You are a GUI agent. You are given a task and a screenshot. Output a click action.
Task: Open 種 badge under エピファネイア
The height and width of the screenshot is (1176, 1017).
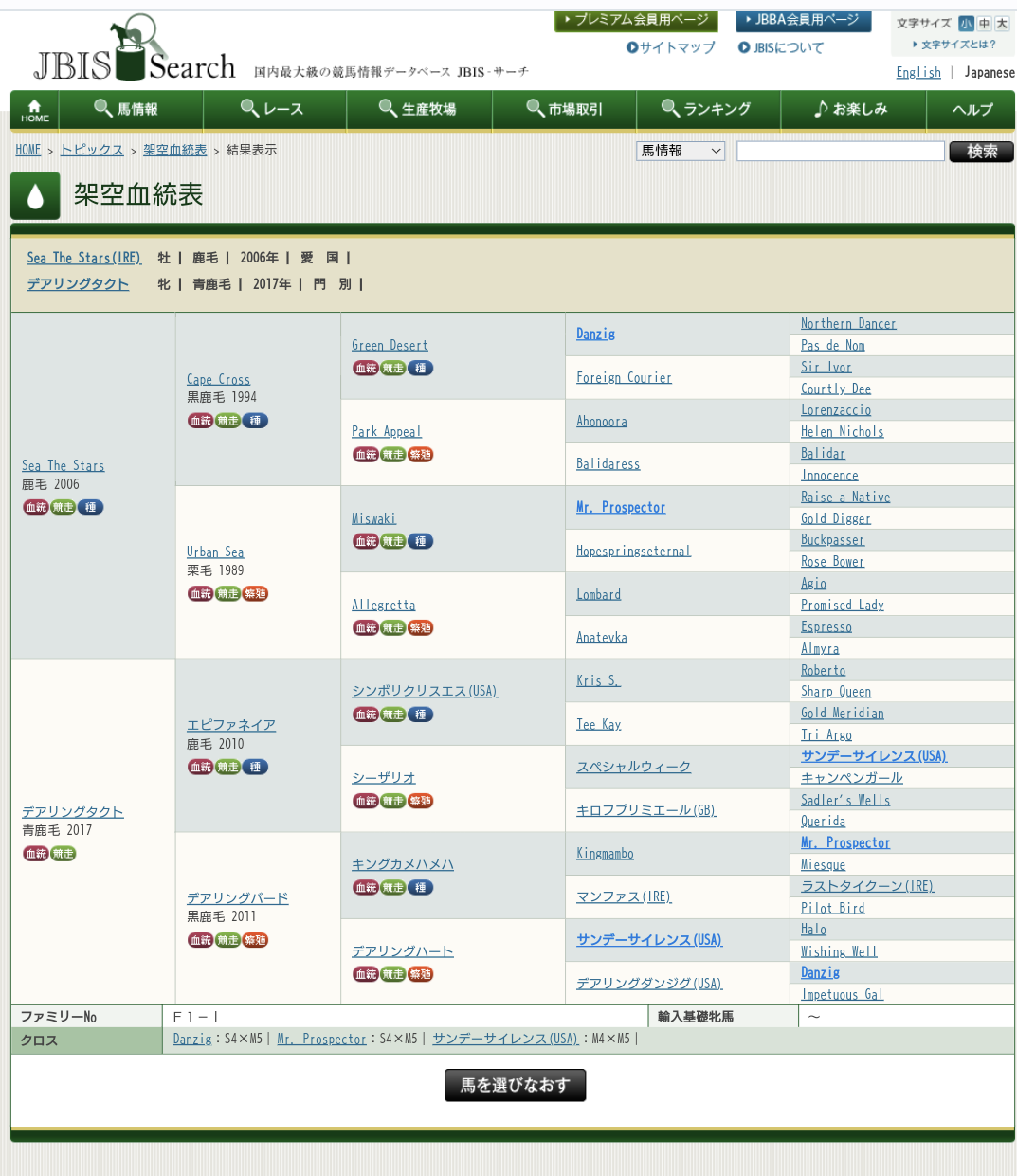[x=255, y=767]
